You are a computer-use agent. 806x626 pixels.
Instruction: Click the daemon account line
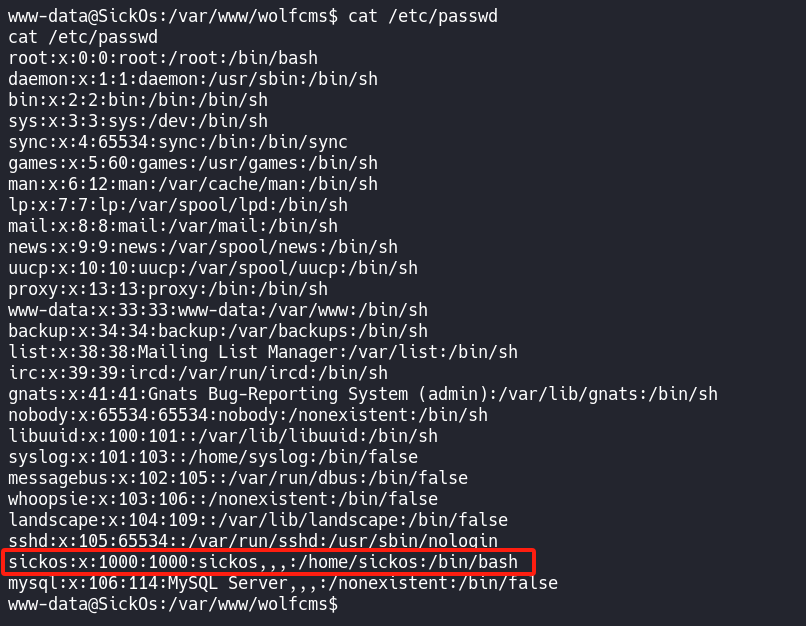163,79
